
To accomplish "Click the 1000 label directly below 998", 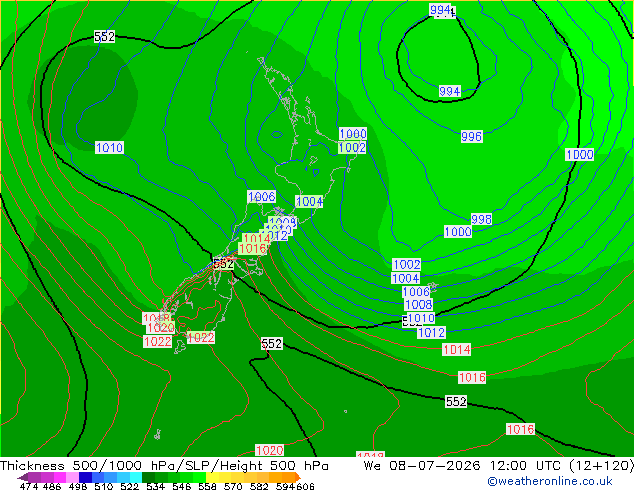I will [458, 232].
